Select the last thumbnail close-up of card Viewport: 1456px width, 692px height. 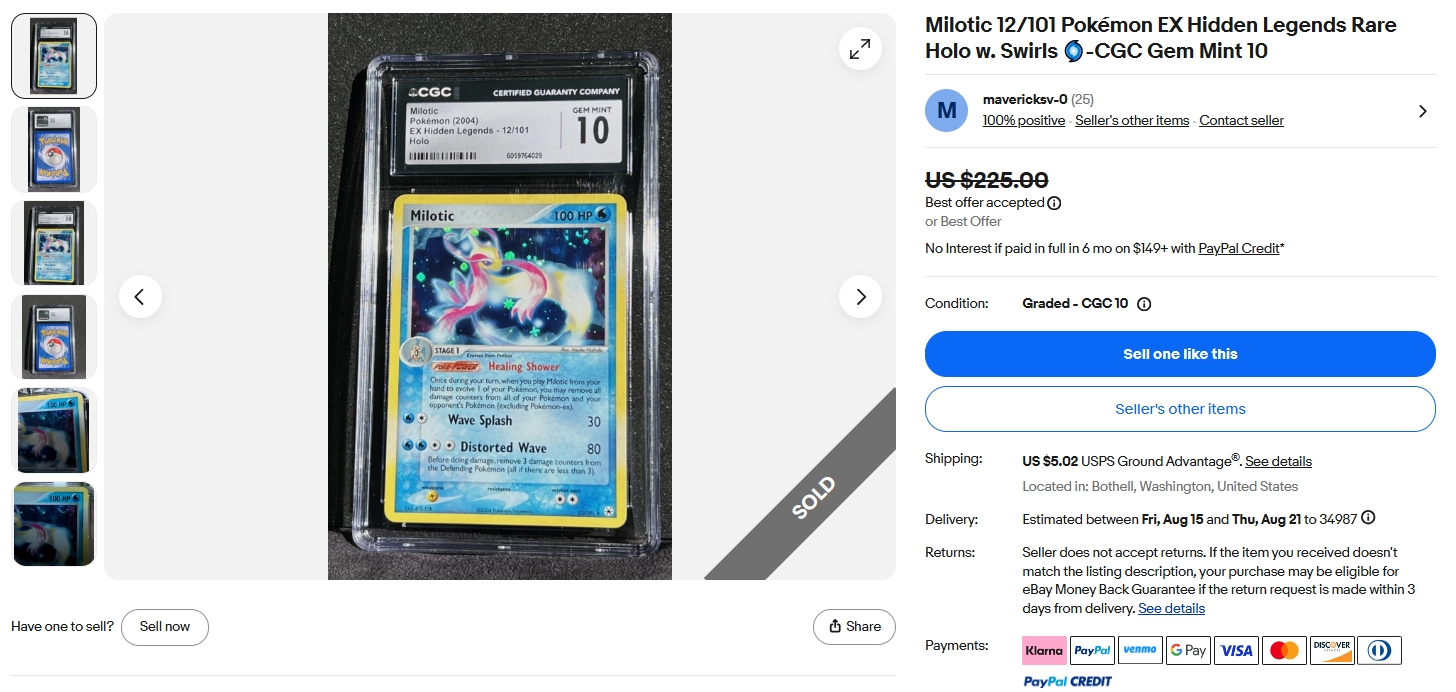coord(54,524)
